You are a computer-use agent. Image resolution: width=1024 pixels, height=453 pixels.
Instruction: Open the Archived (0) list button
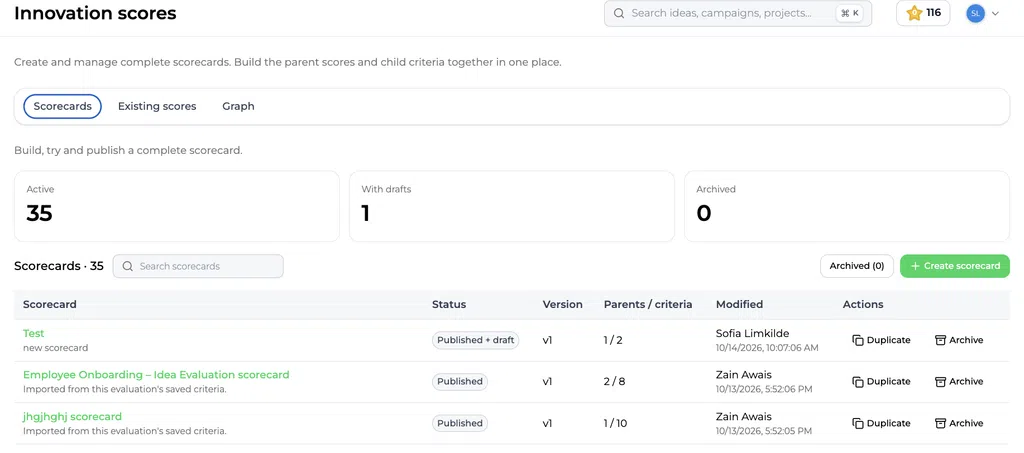click(x=857, y=266)
